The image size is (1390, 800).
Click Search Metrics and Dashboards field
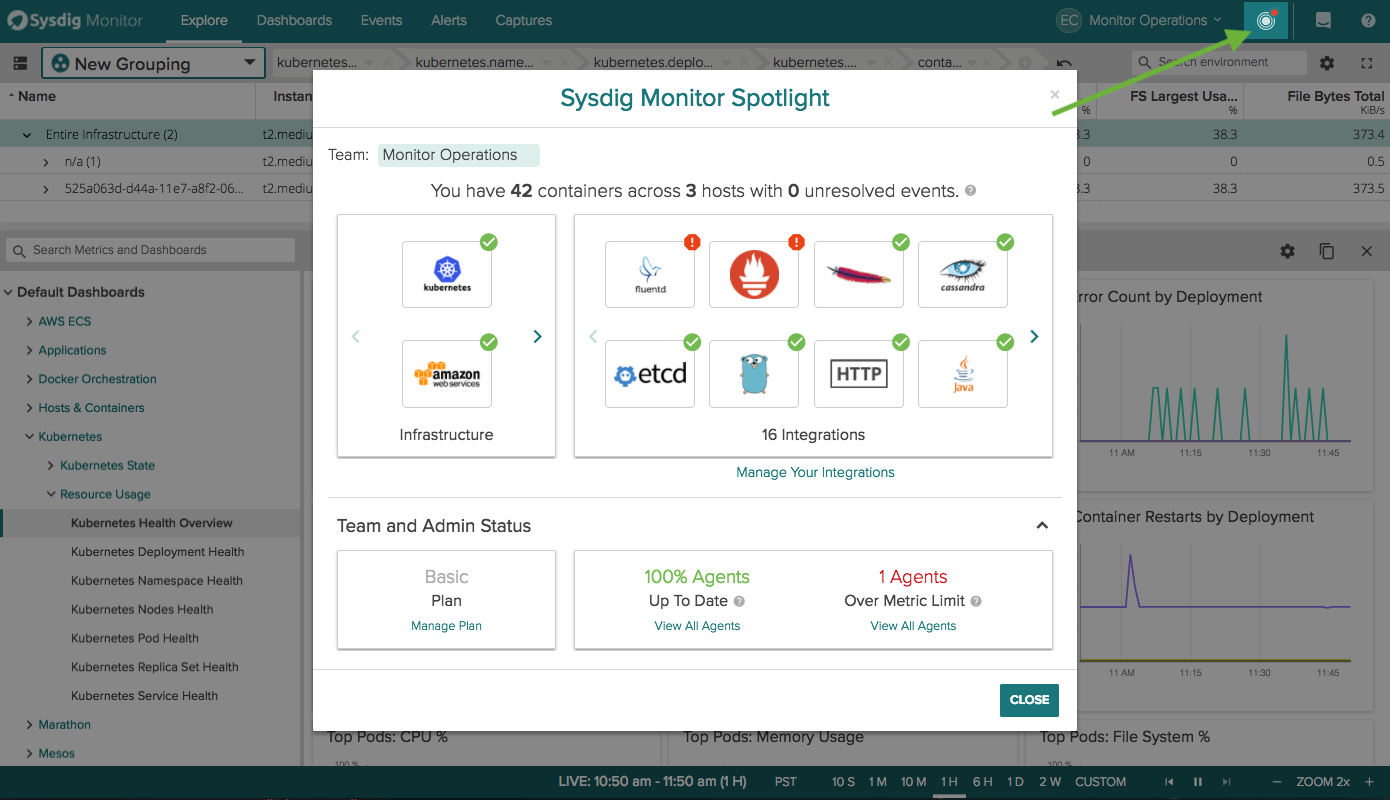click(150, 250)
